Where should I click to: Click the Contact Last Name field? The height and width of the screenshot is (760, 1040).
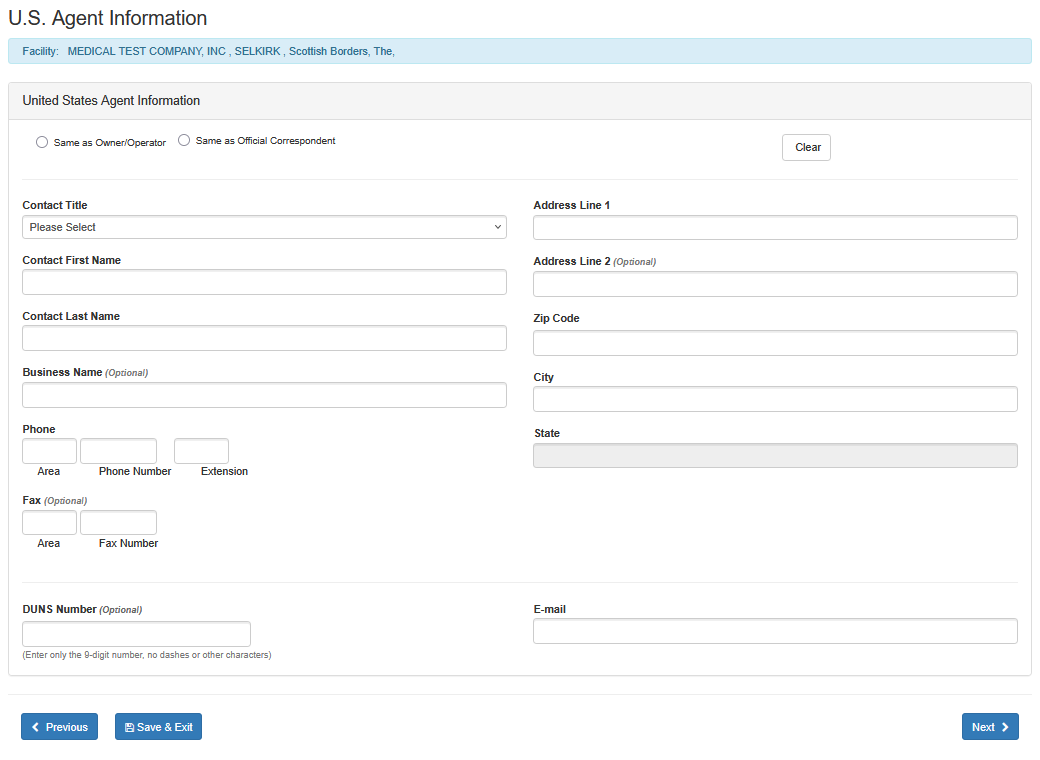point(264,338)
